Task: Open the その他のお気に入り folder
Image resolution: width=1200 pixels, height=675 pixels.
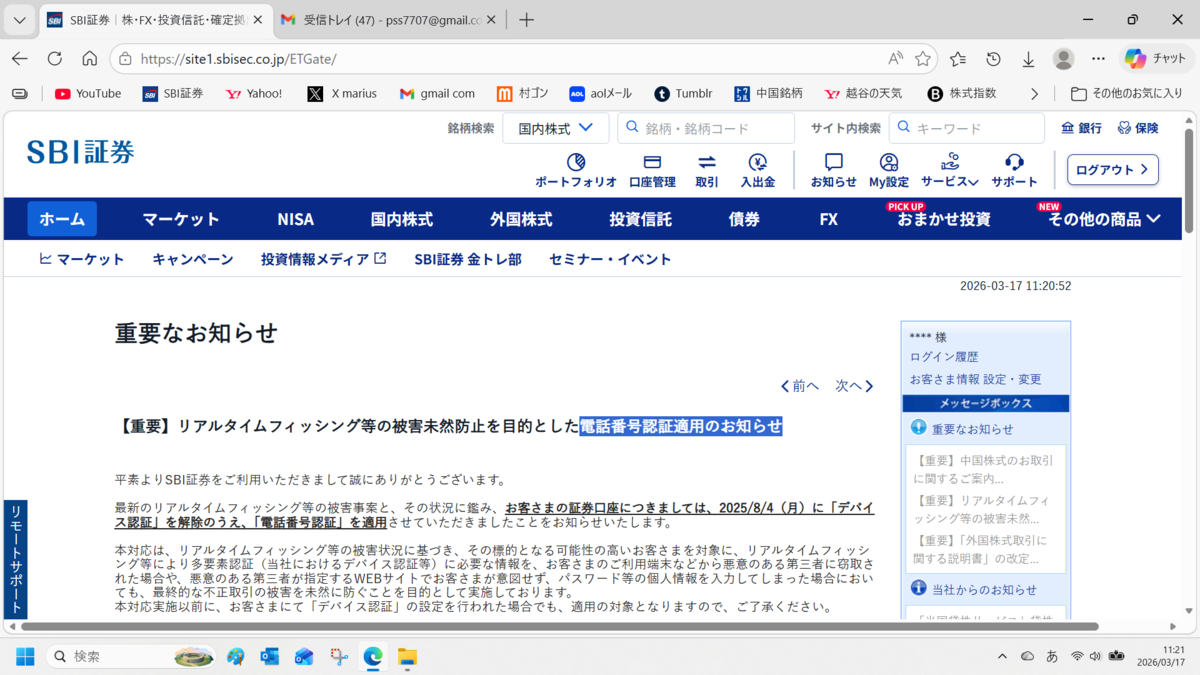Action: point(1126,93)
